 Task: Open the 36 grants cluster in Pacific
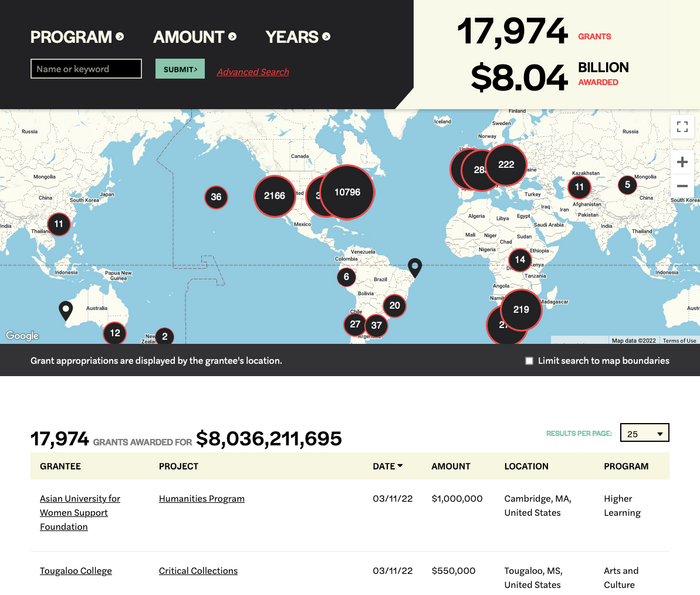pos(216,197)
